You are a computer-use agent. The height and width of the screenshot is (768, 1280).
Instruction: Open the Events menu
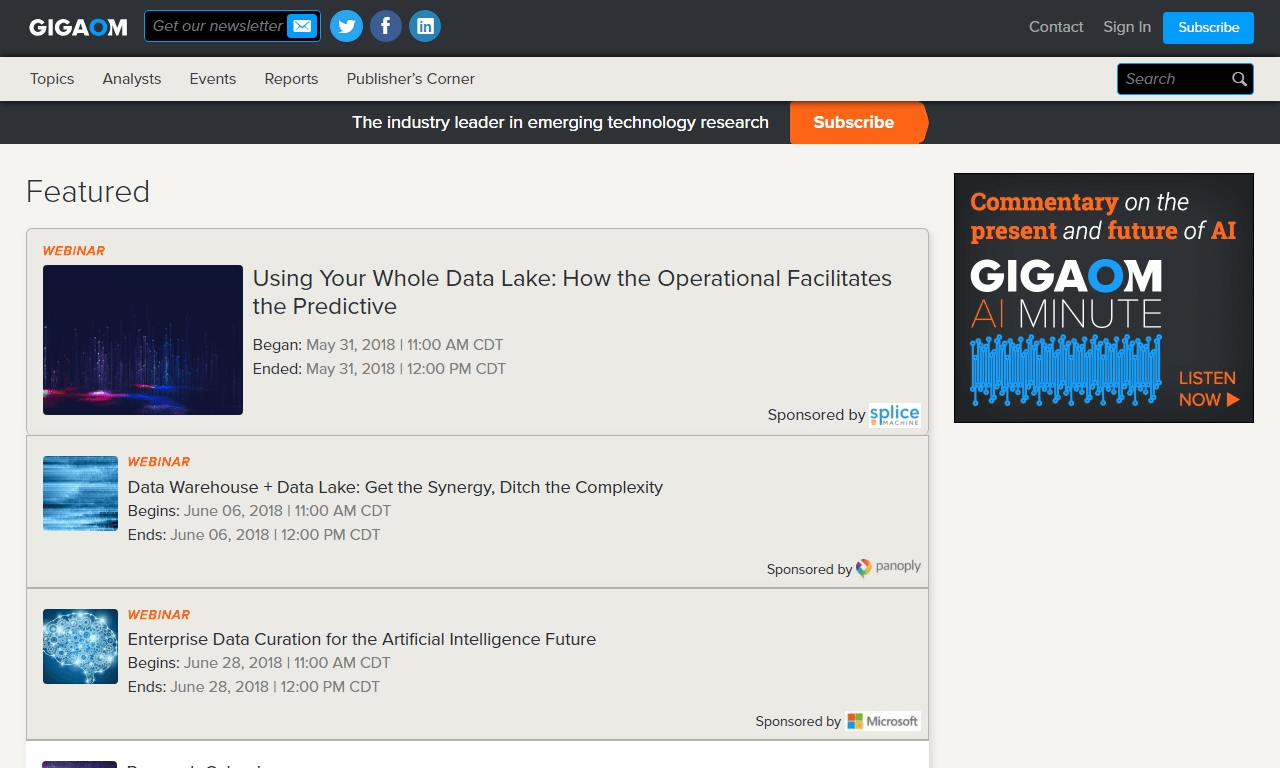[213, 79]
